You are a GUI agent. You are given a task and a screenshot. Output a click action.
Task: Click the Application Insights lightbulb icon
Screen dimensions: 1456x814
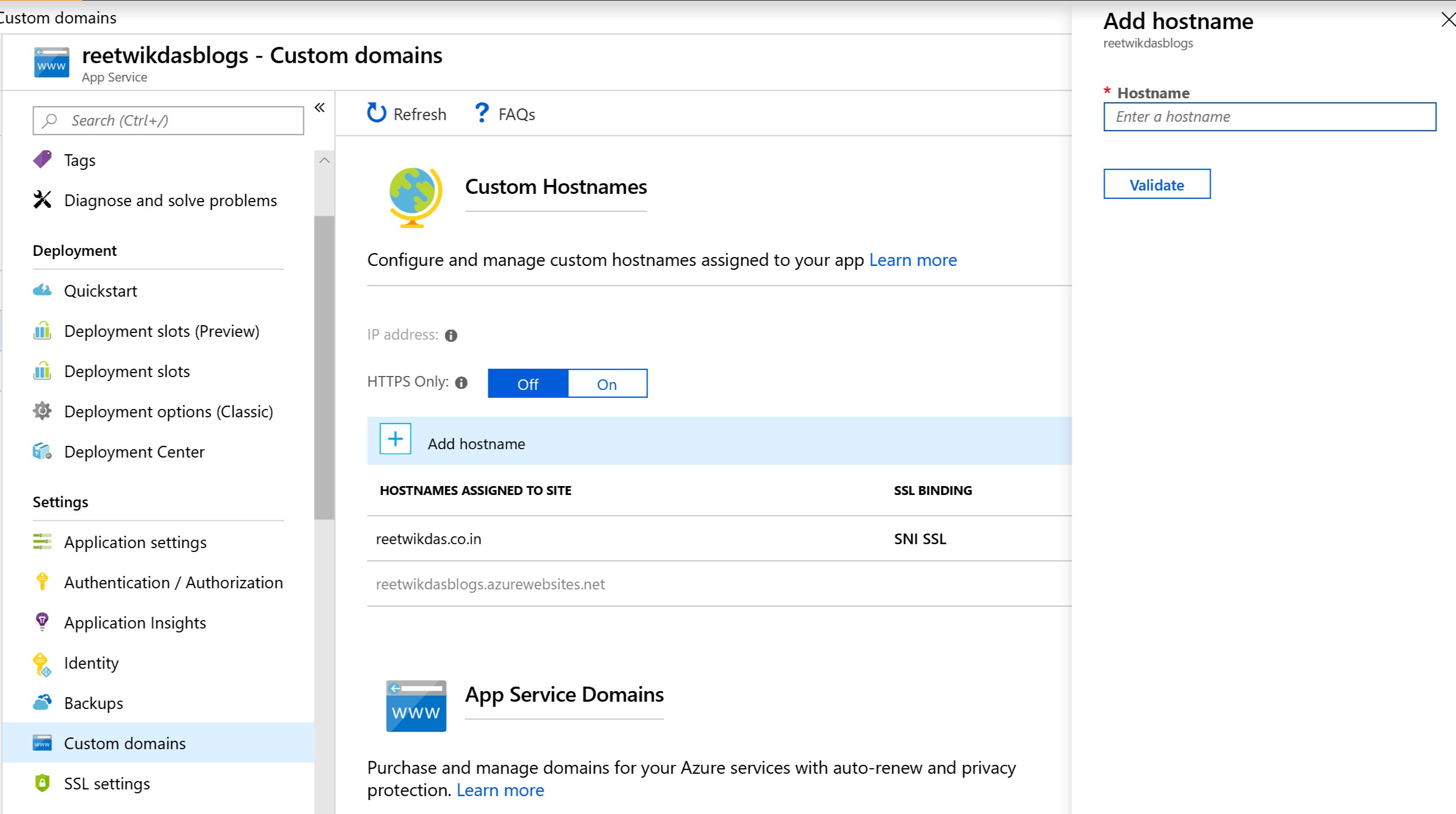coord(42,622)
